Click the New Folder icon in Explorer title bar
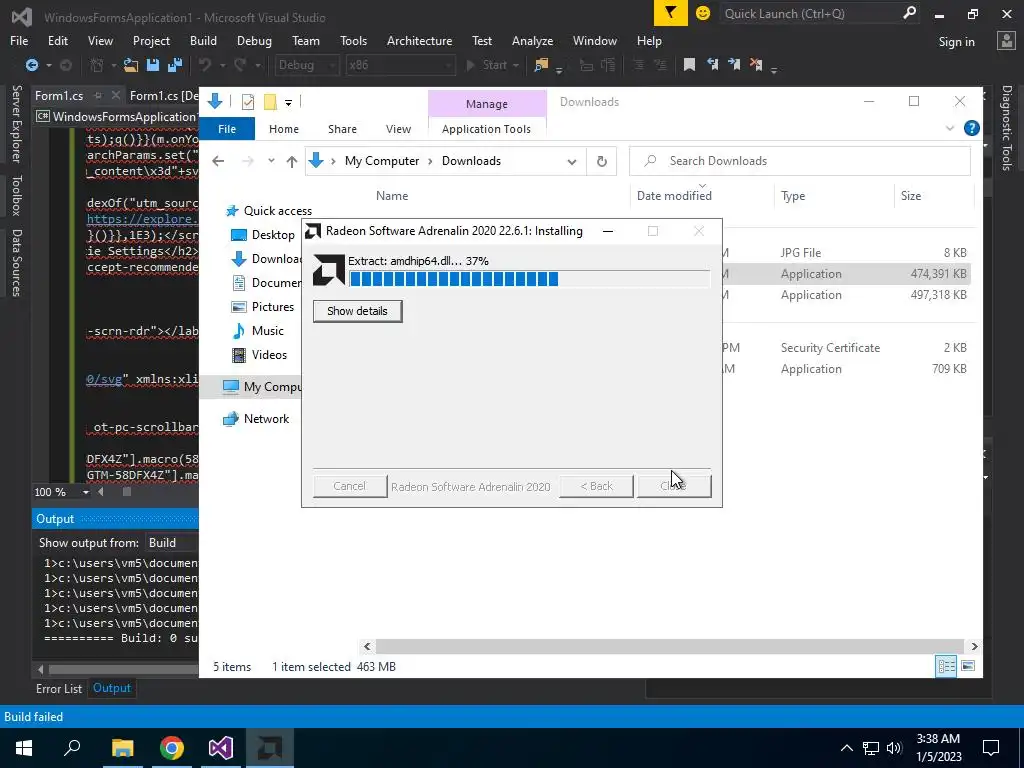 click(270, 102)
